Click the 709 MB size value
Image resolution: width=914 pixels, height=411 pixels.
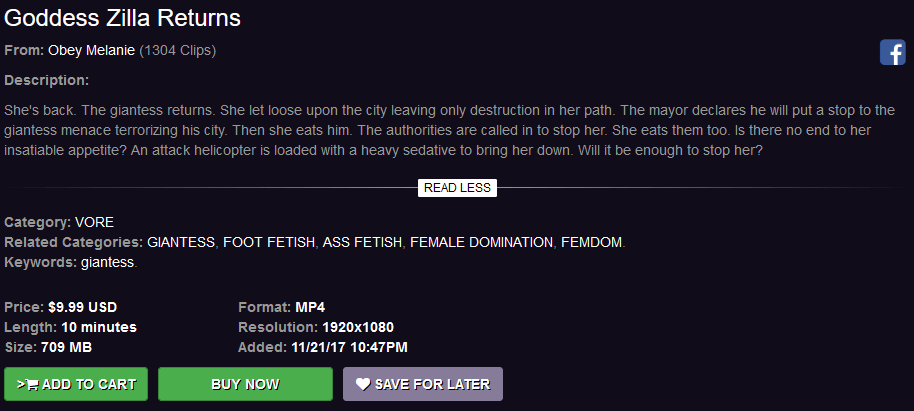pyautogui.click(x=68, y=347)
